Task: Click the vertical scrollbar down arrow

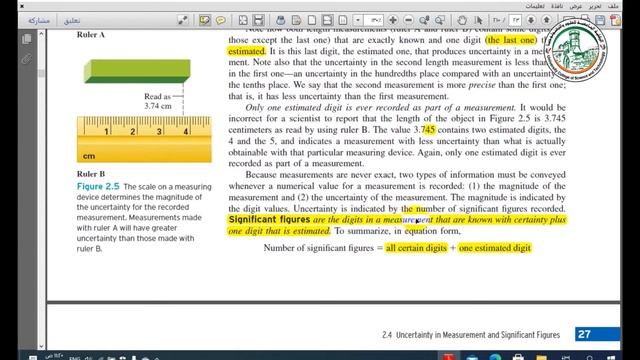Action: [41, 346]
